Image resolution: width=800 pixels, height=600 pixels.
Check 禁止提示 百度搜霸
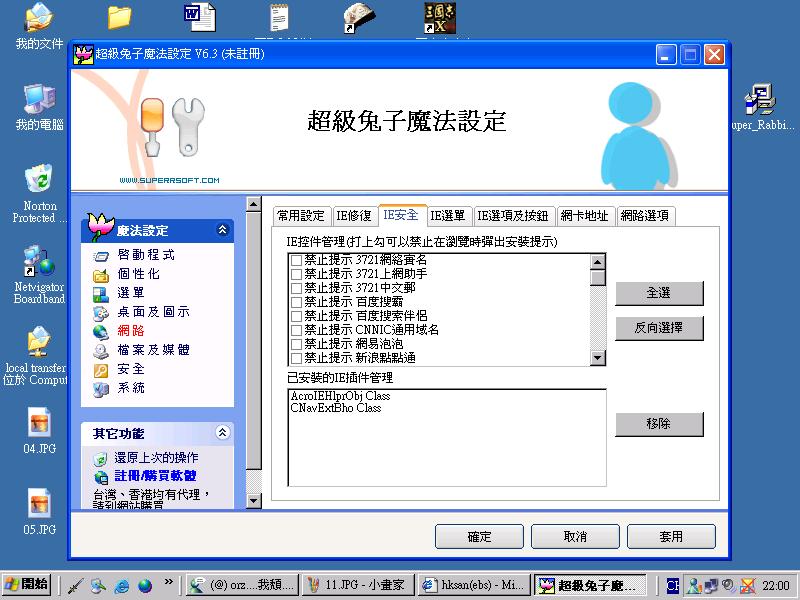296,302
